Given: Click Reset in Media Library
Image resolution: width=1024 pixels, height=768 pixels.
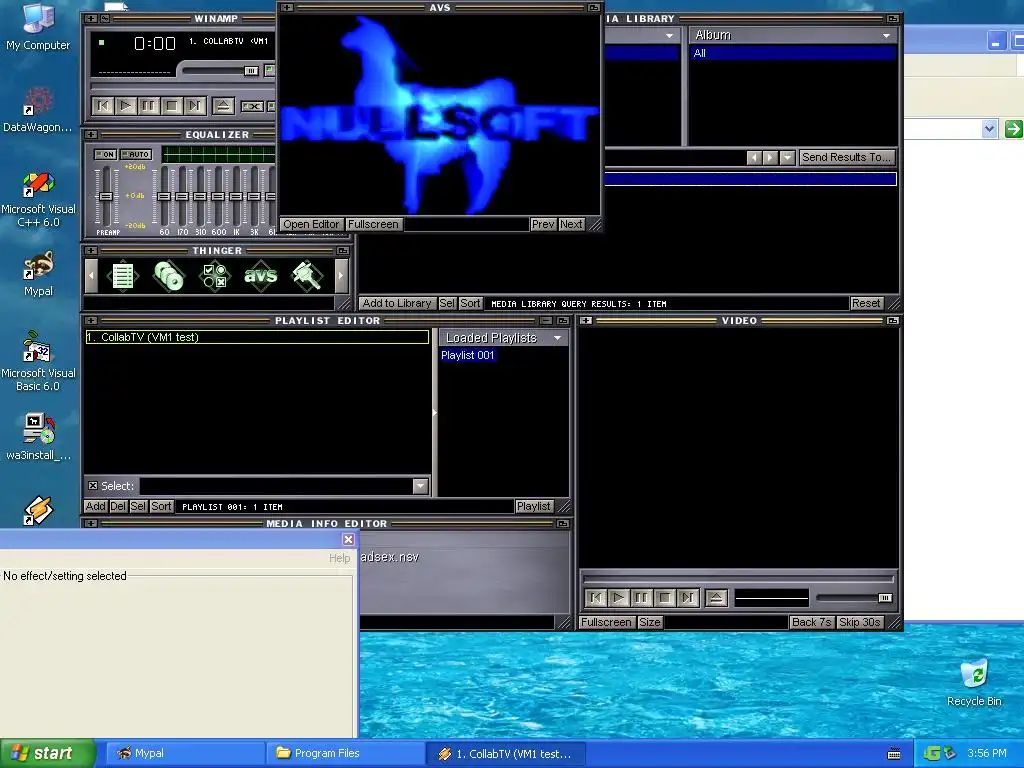Looking at the screenshot, I should pyautogui.click(x=866, y=304).
